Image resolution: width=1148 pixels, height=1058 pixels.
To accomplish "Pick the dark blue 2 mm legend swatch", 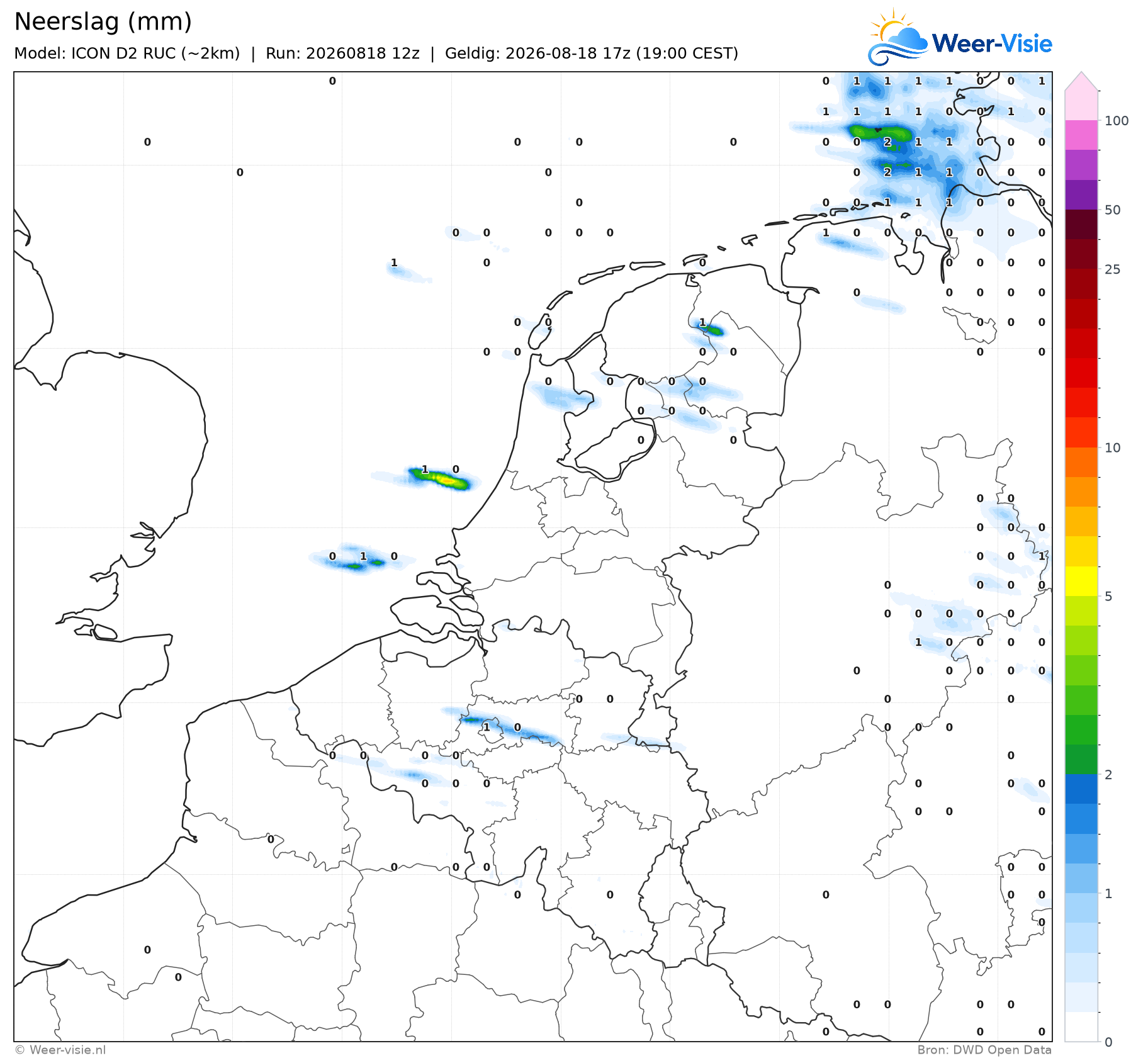I will coord(1081,789).
